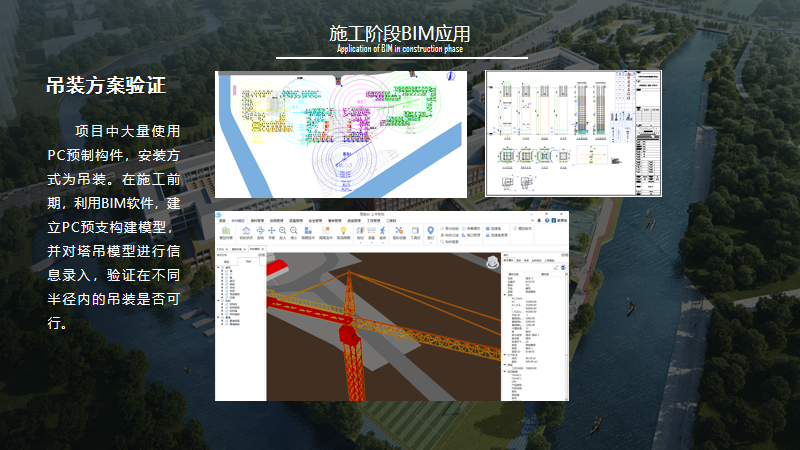
Task: Collapse the top root node in model tree
Action: point(218,267)
